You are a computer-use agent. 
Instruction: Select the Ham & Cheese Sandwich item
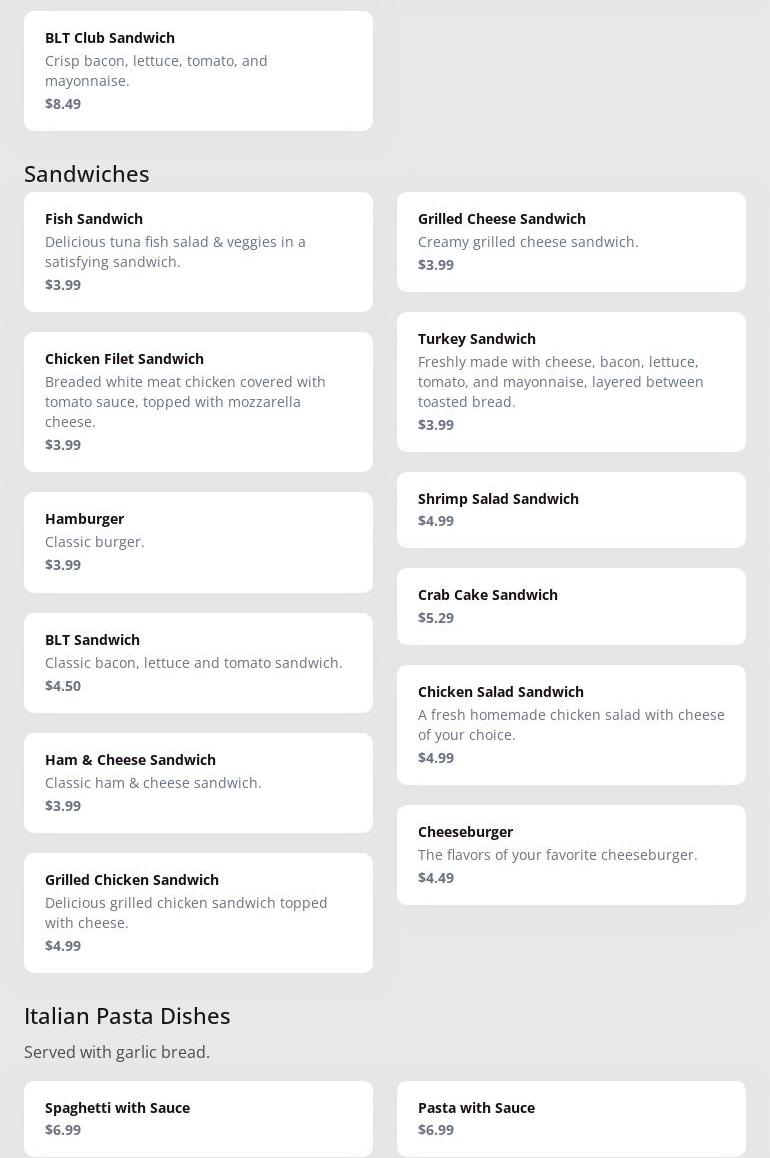[x=198, y=783]
